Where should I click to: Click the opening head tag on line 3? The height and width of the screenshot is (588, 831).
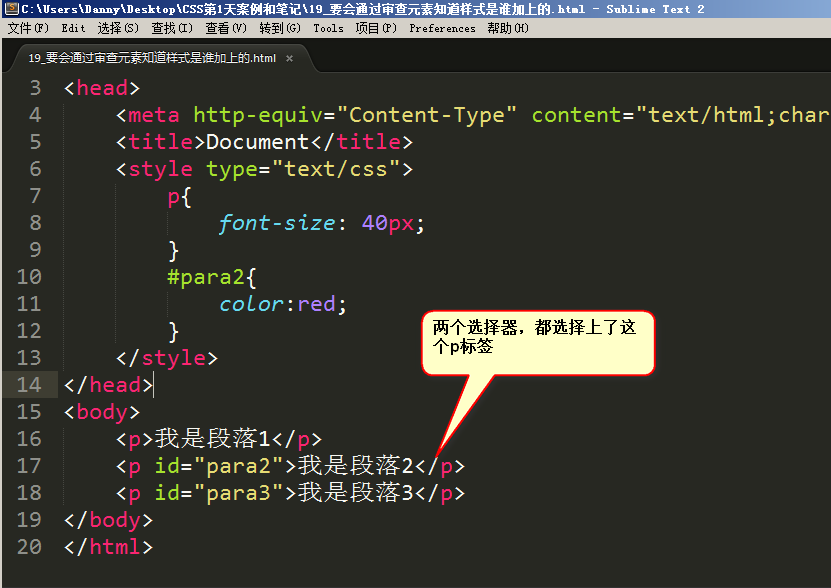click(102, 88)
